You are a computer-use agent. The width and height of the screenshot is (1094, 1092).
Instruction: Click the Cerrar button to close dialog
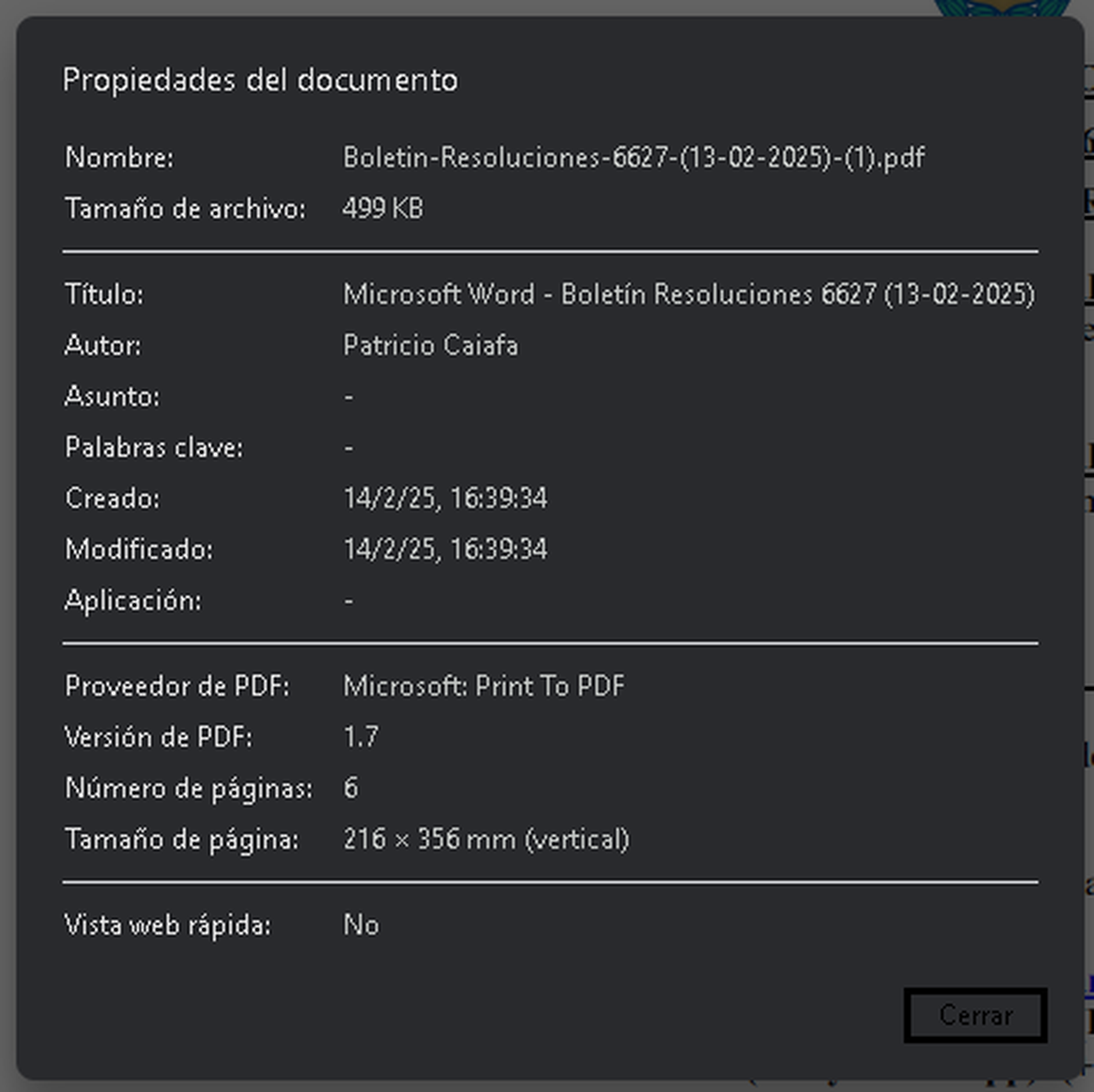click(974, 1015)
